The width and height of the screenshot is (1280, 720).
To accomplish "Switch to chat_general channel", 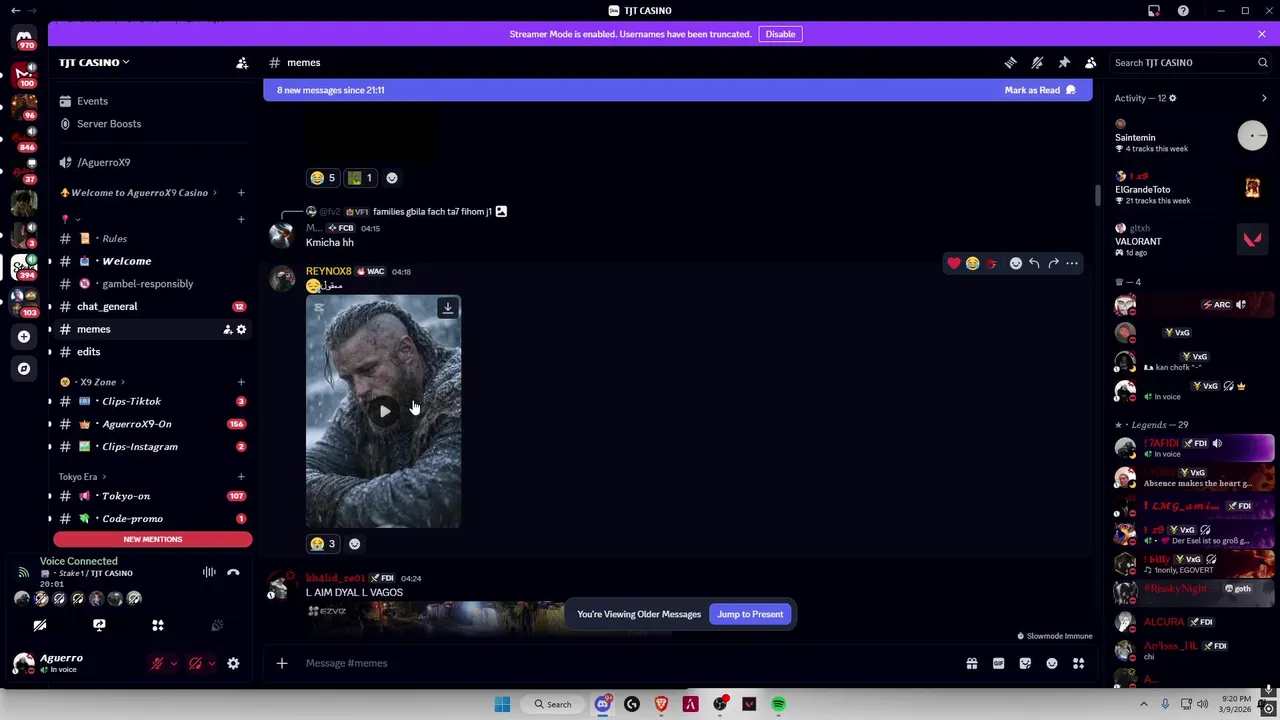I will pos(107,306).
